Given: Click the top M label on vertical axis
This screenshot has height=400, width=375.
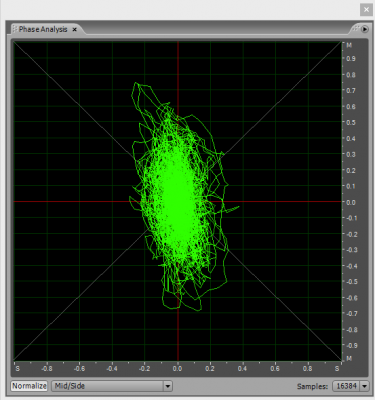Looking at the screenshot, I should [x=349, y=45].
